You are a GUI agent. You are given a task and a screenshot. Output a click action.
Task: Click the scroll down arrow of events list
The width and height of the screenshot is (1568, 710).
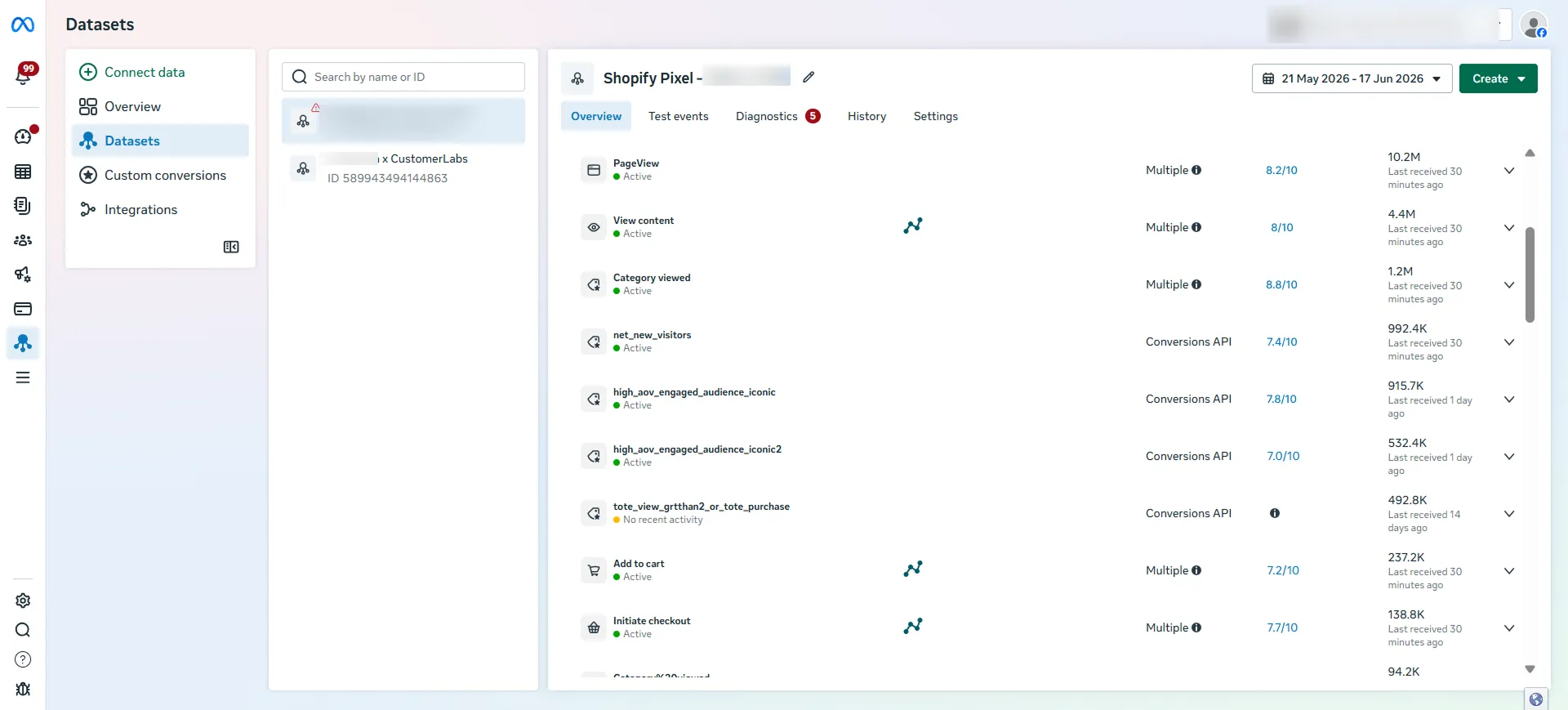[x=1530, y=669]
